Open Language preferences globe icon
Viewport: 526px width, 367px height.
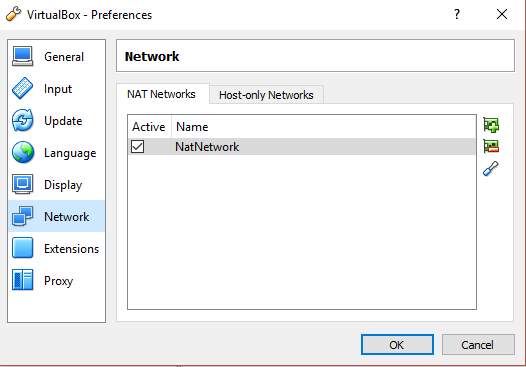tap(22, 152)
